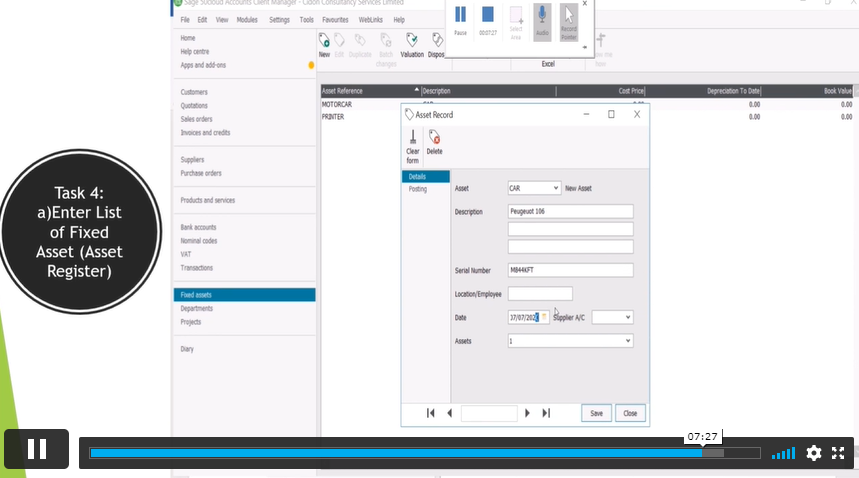This screenshot has width=859, height=478.
Task: Open the date calendar picker
Action: tap(544, 317)
